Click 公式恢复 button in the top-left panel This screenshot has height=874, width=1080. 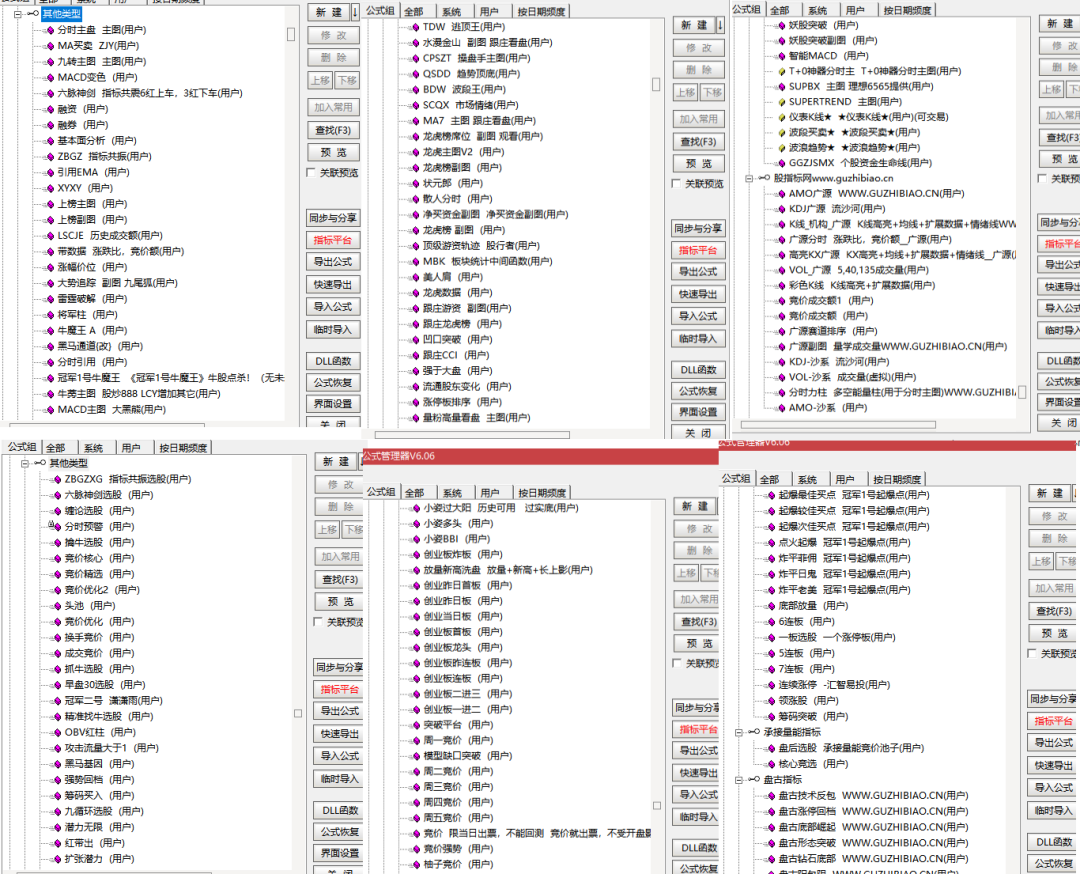(x=333, y=382)
